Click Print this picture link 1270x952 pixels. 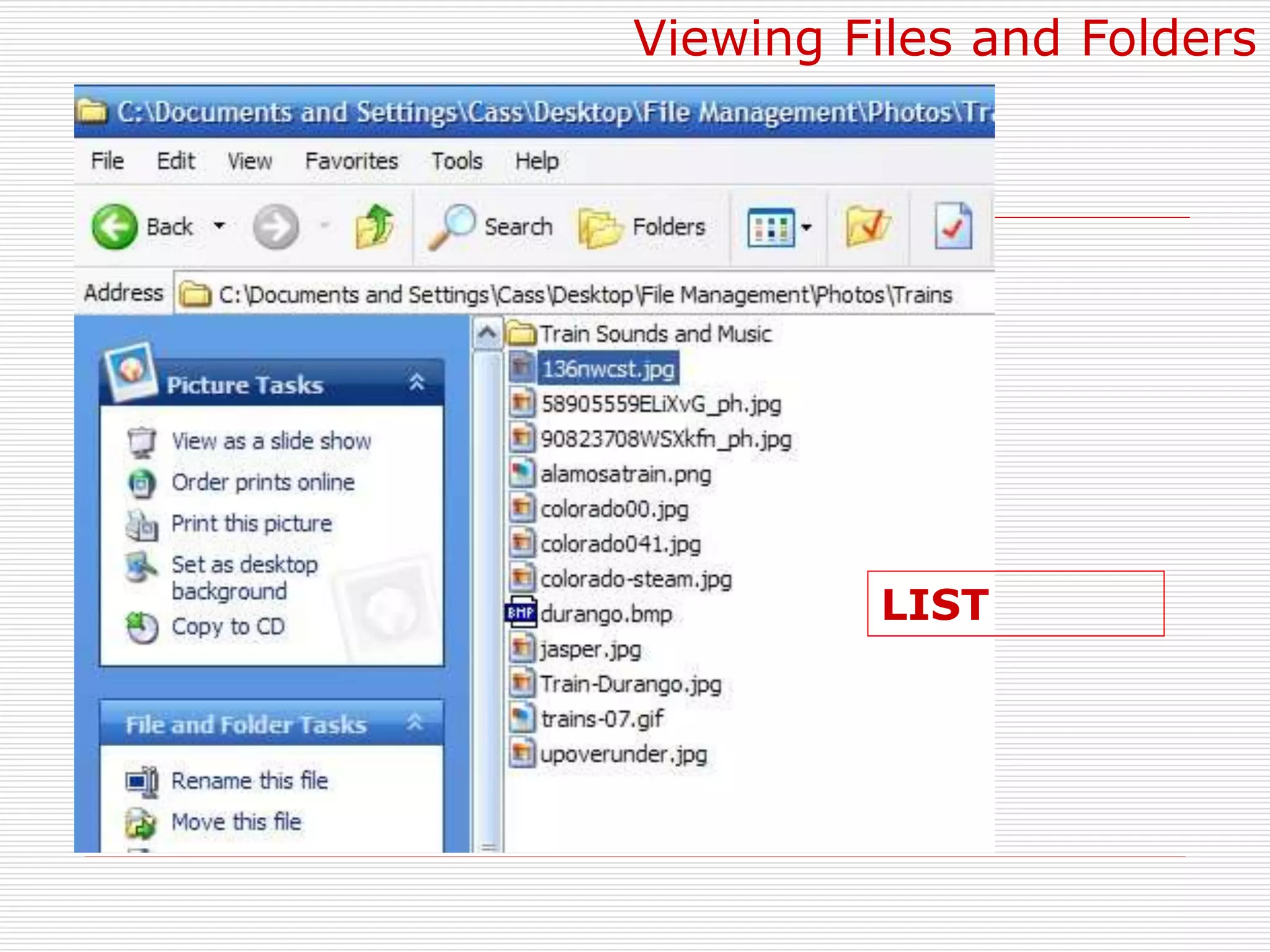(252, 524)
